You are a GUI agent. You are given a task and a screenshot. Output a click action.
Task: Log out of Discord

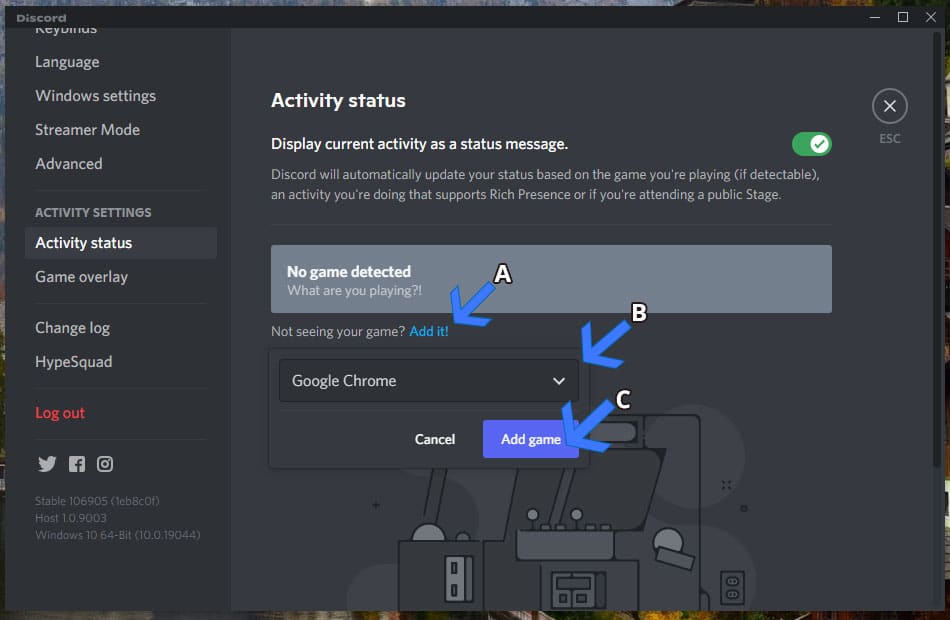coord(59,413)
